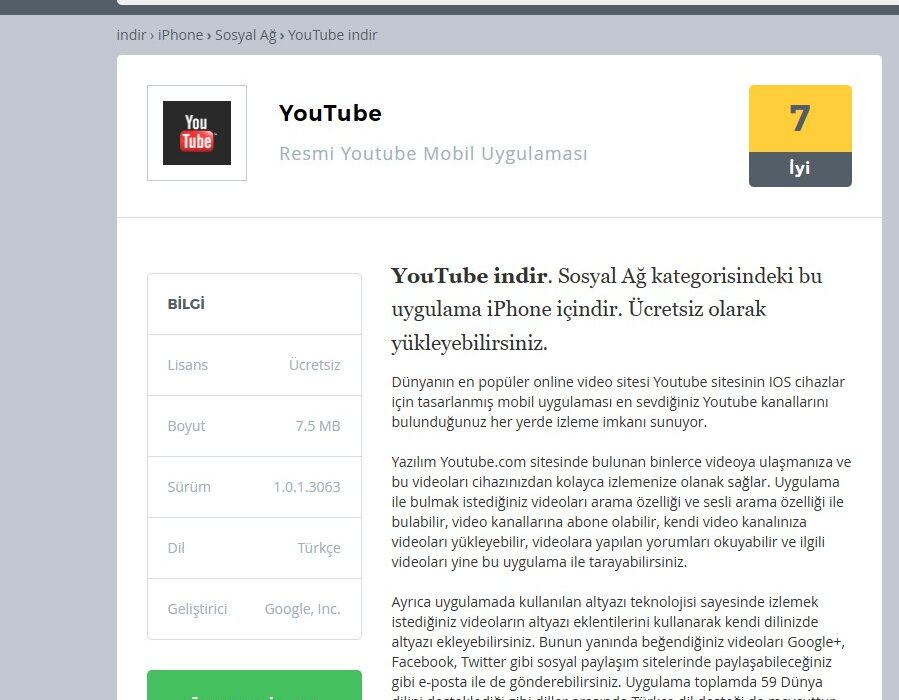Click the bold 'YouTube indir' intro text

pyautogui.click(x=469, y=276)
